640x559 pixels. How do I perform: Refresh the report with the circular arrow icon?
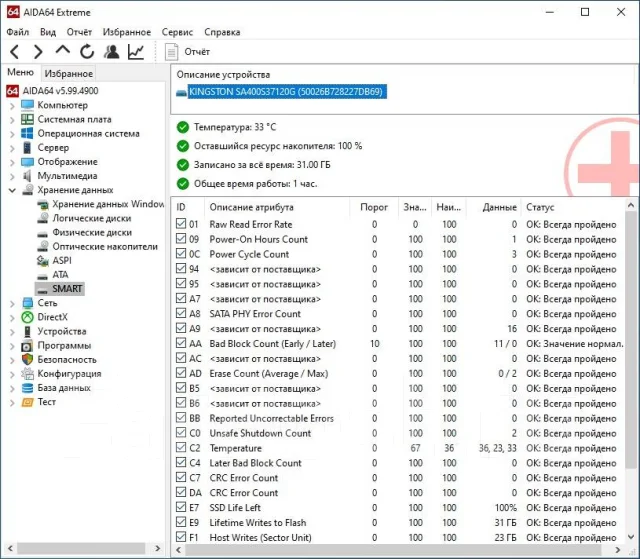point(87,52)
